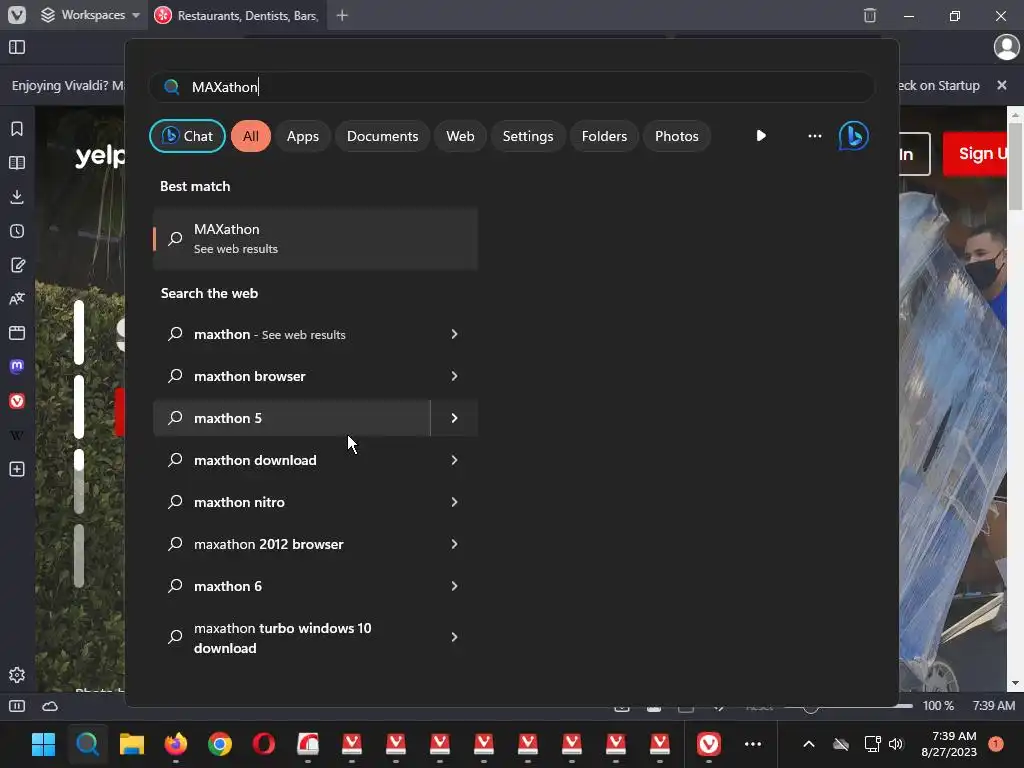This screenshot has width=1024, height=768.
Task: Click the profile avatar icon
Action: click(x=1006, y=47)
